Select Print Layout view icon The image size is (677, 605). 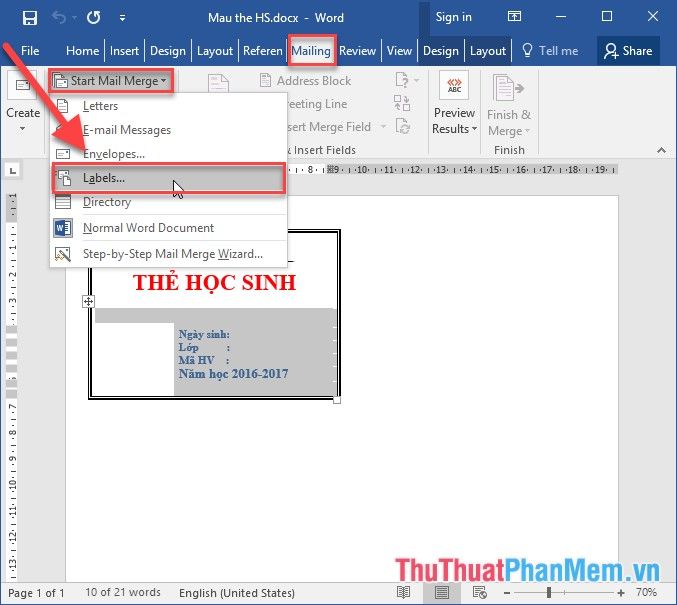click(x=441, y=593)
